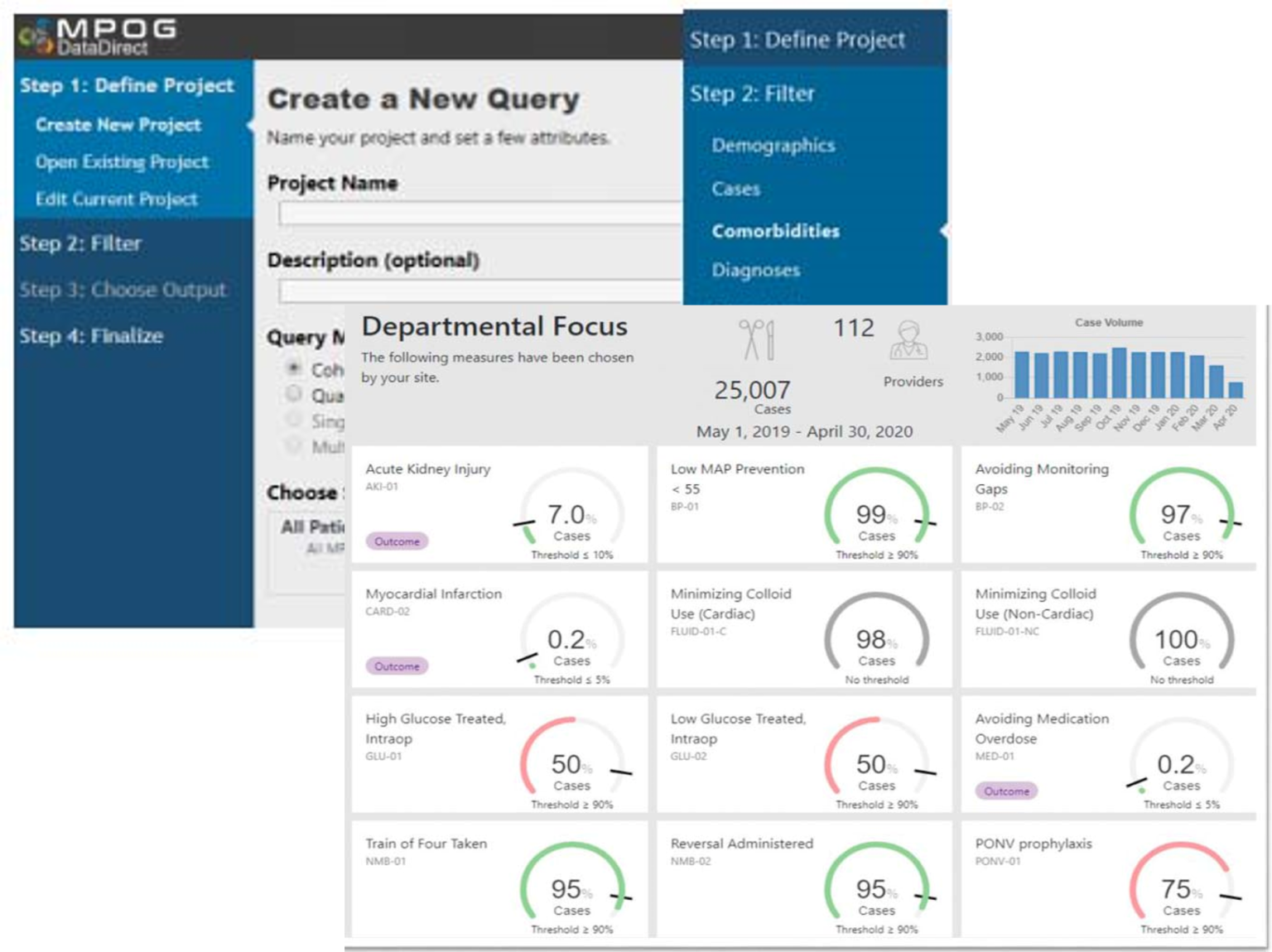Click the Acute Kidney Injury gauge
1272x952 pixels.
tap(571, 515)
